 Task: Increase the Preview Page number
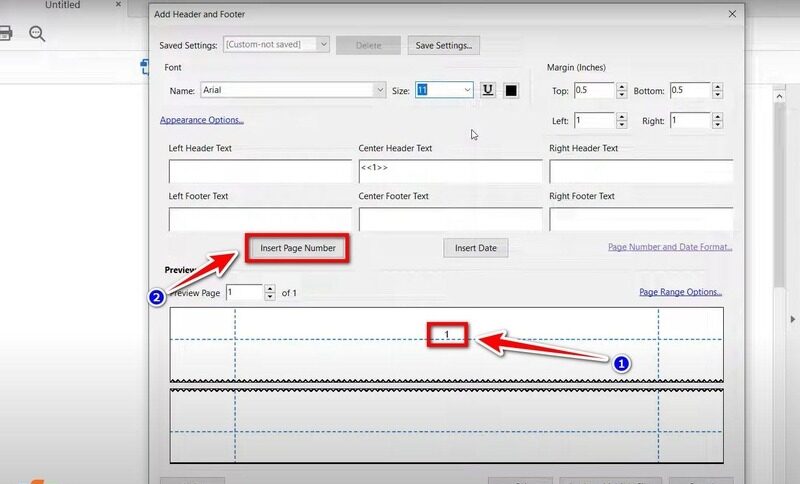coord(269,288)
